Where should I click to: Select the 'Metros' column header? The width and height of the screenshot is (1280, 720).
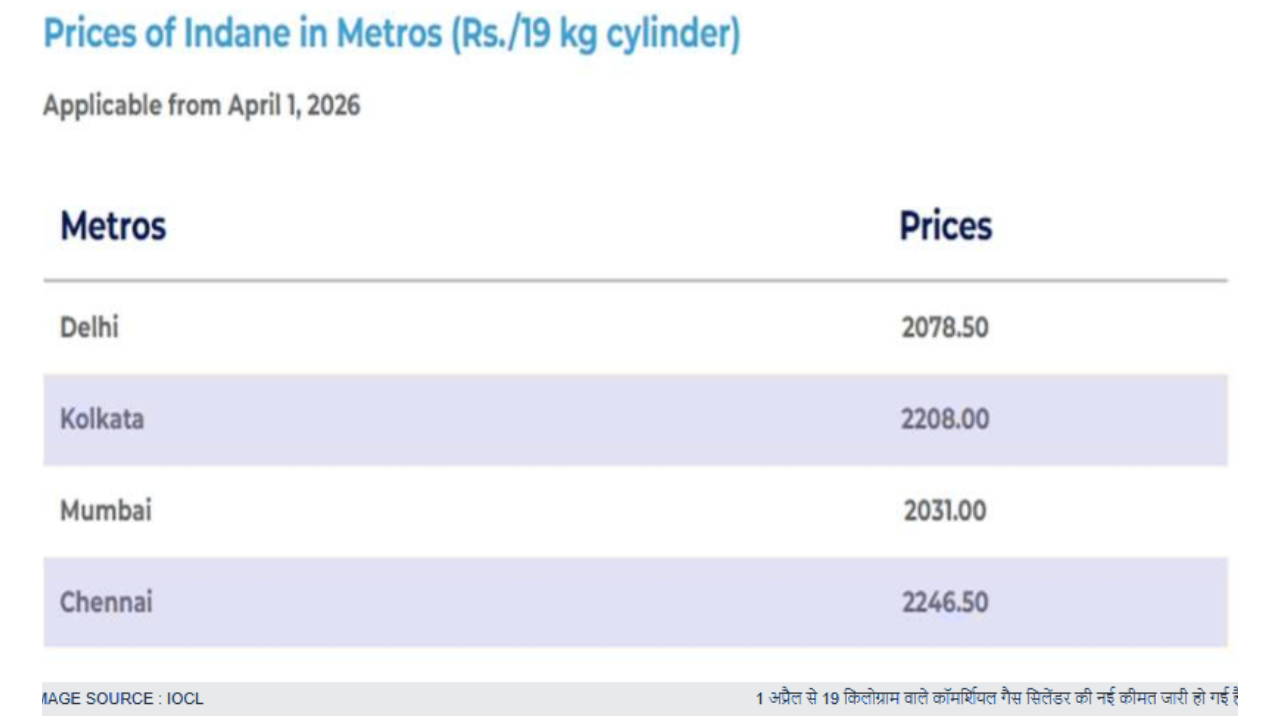click(113, 226)
